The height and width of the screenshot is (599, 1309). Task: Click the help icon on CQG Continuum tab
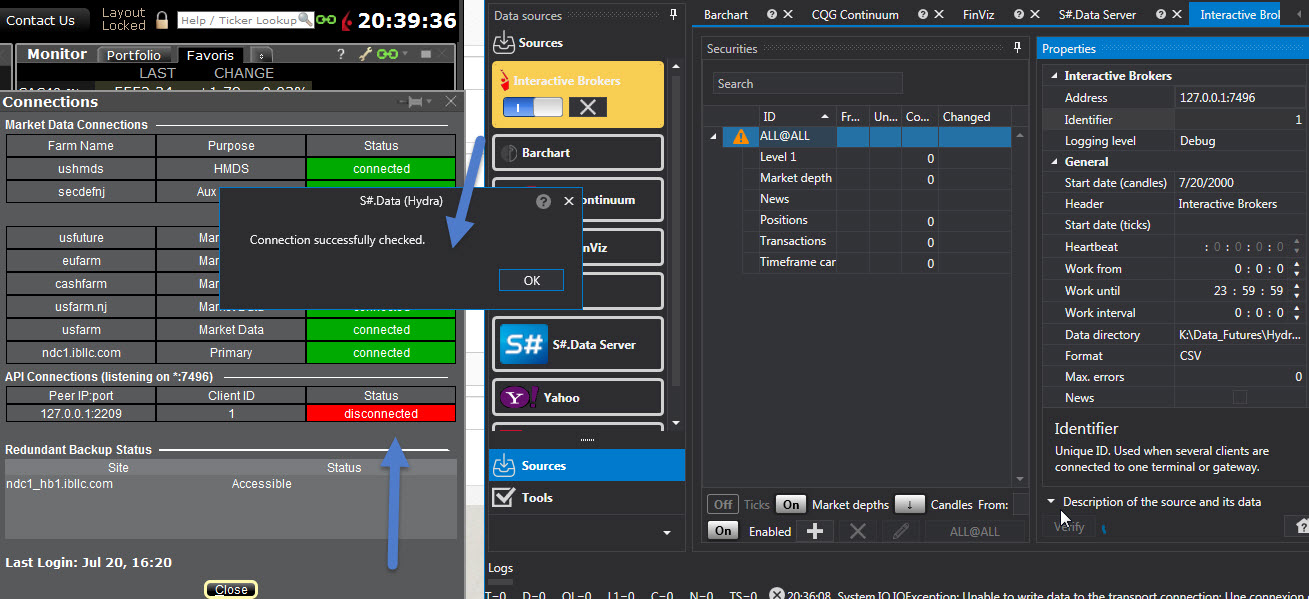923,15
